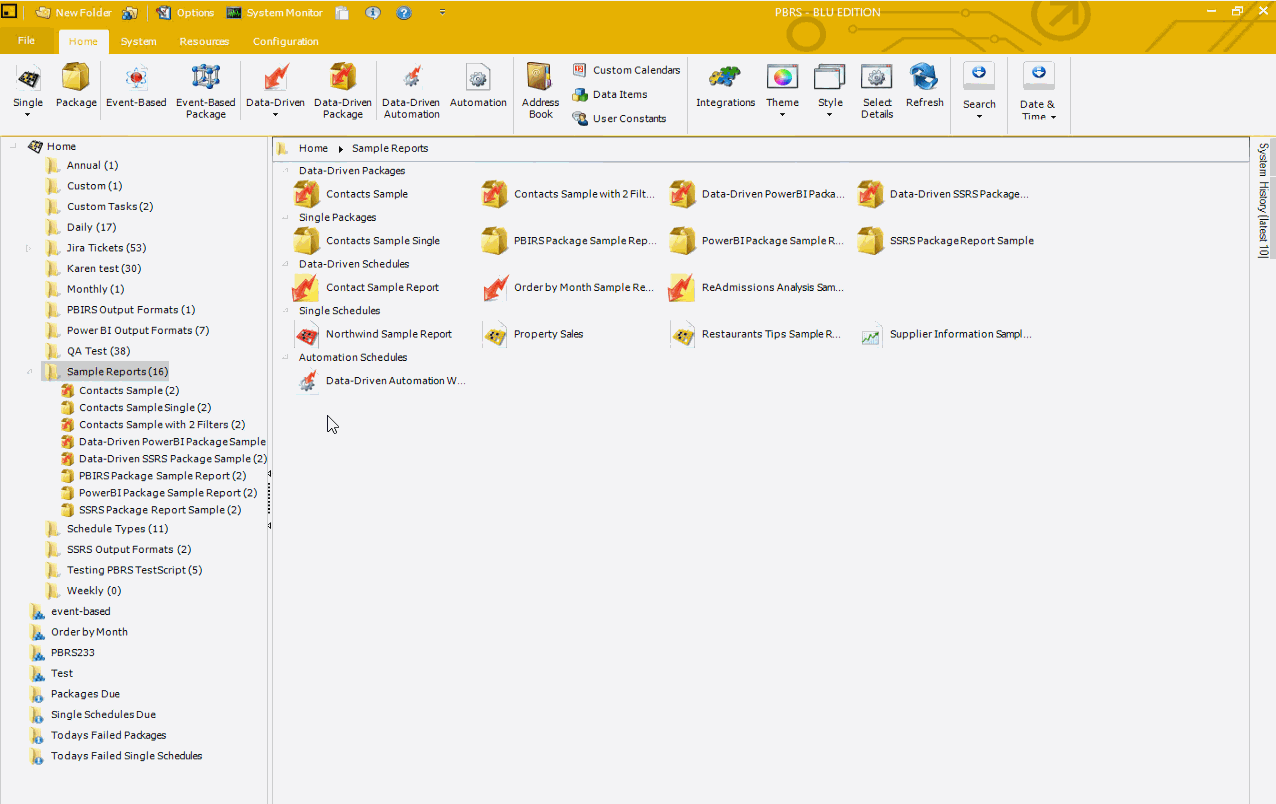Click the info icon in quick toolbar

(x=373, y=13)
